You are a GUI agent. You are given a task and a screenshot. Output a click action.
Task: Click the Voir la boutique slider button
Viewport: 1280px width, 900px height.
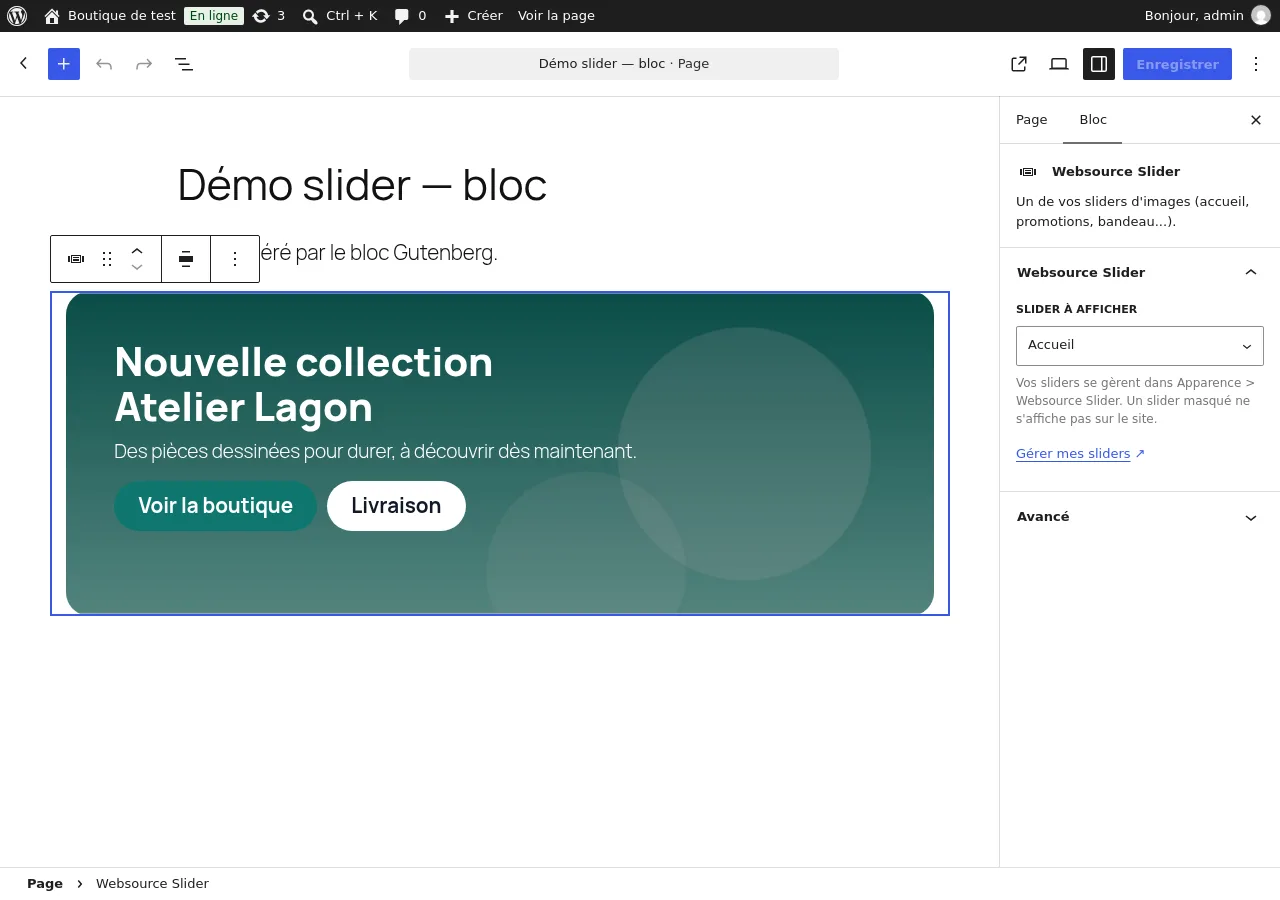[x=215, y=506]
